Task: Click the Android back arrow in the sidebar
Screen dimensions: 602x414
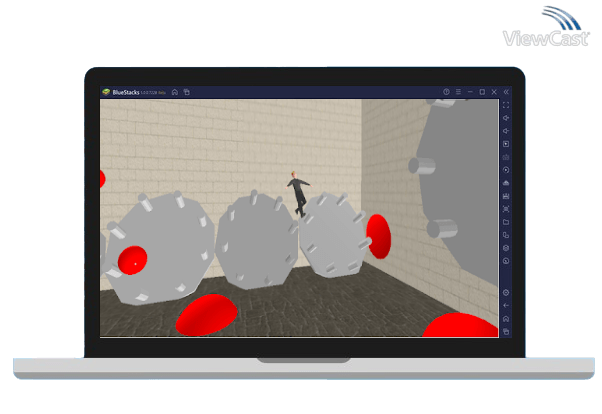Action: (x=506, y=306)
